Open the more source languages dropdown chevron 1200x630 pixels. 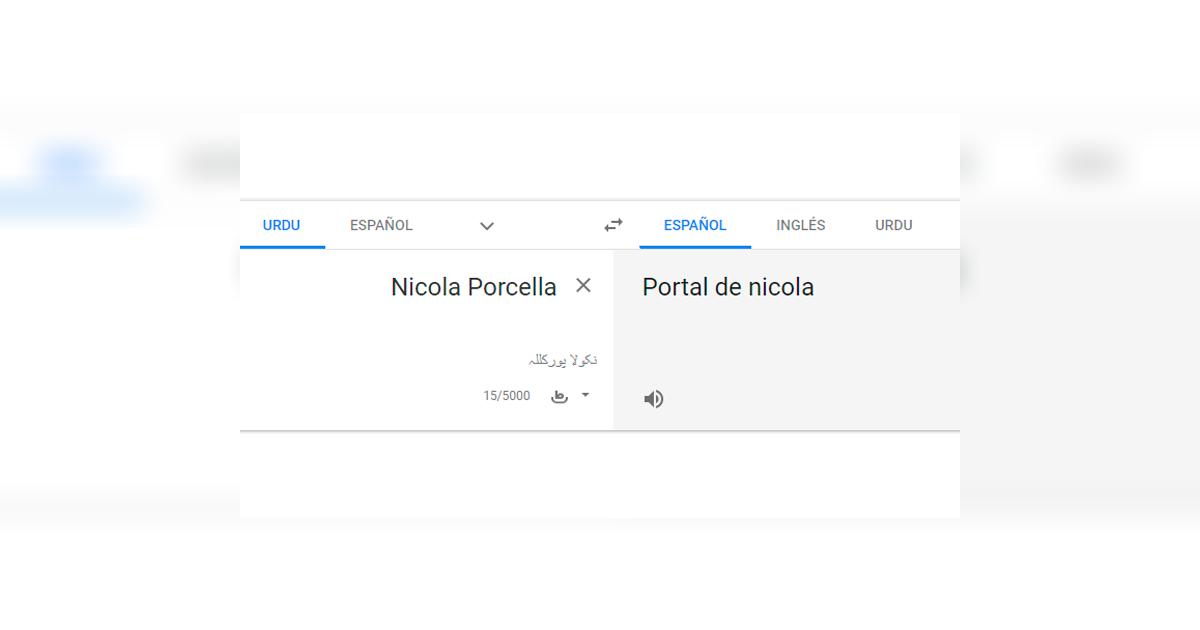(487, 227)
